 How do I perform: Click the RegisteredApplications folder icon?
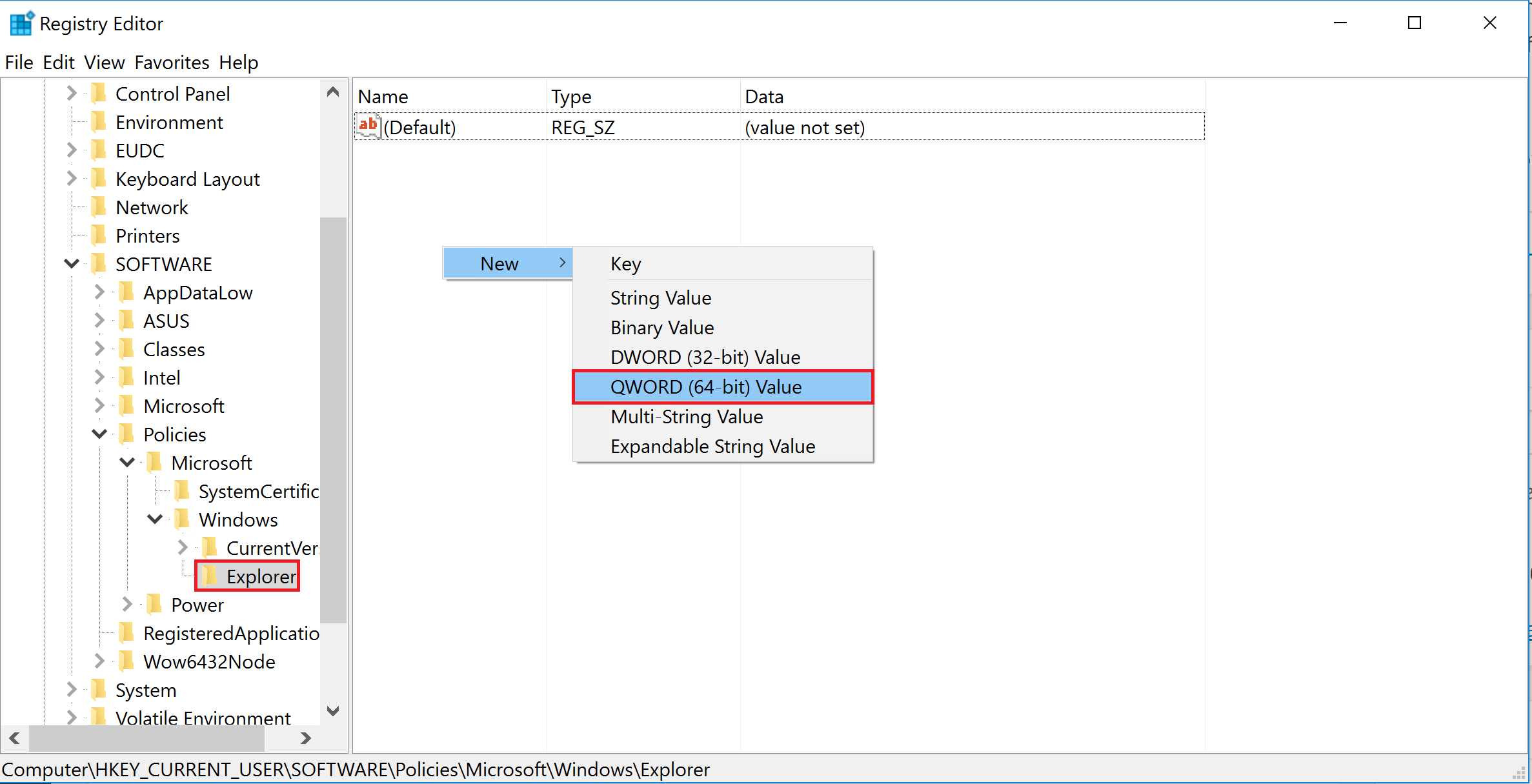126,634
